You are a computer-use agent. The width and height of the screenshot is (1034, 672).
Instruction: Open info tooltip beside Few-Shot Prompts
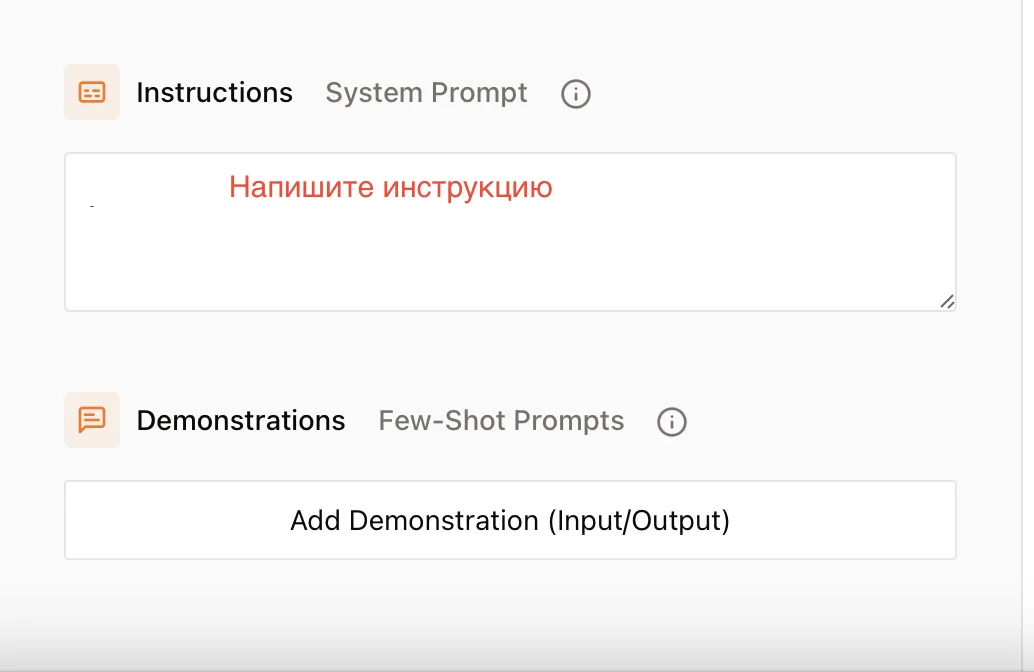pos(672,422)
